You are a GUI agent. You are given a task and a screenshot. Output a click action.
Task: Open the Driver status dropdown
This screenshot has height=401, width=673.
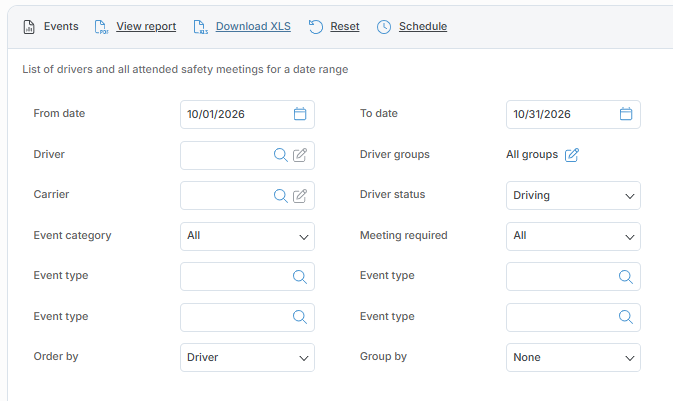(x=573, y=195)
